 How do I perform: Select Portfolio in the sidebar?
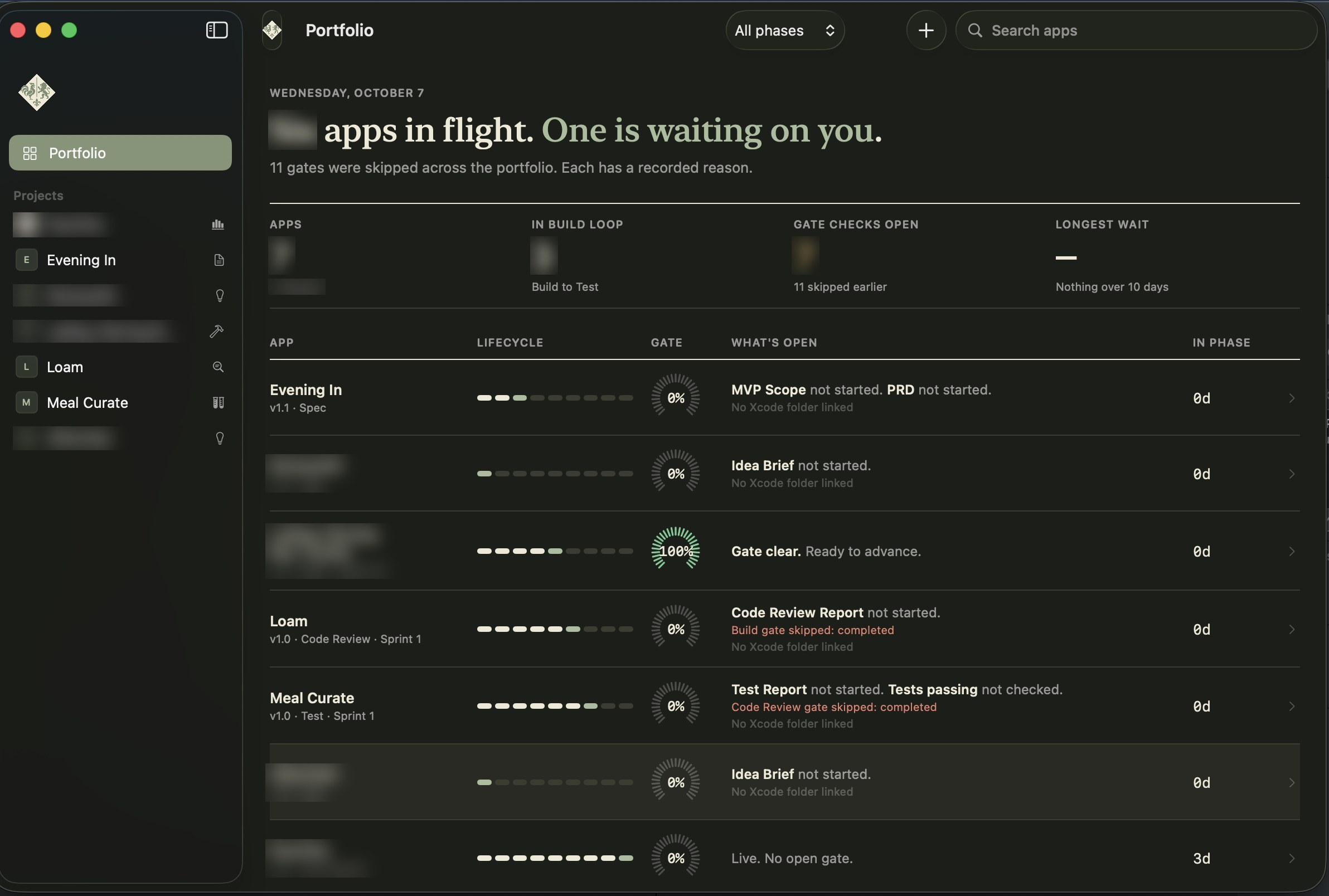pos(120,153)
